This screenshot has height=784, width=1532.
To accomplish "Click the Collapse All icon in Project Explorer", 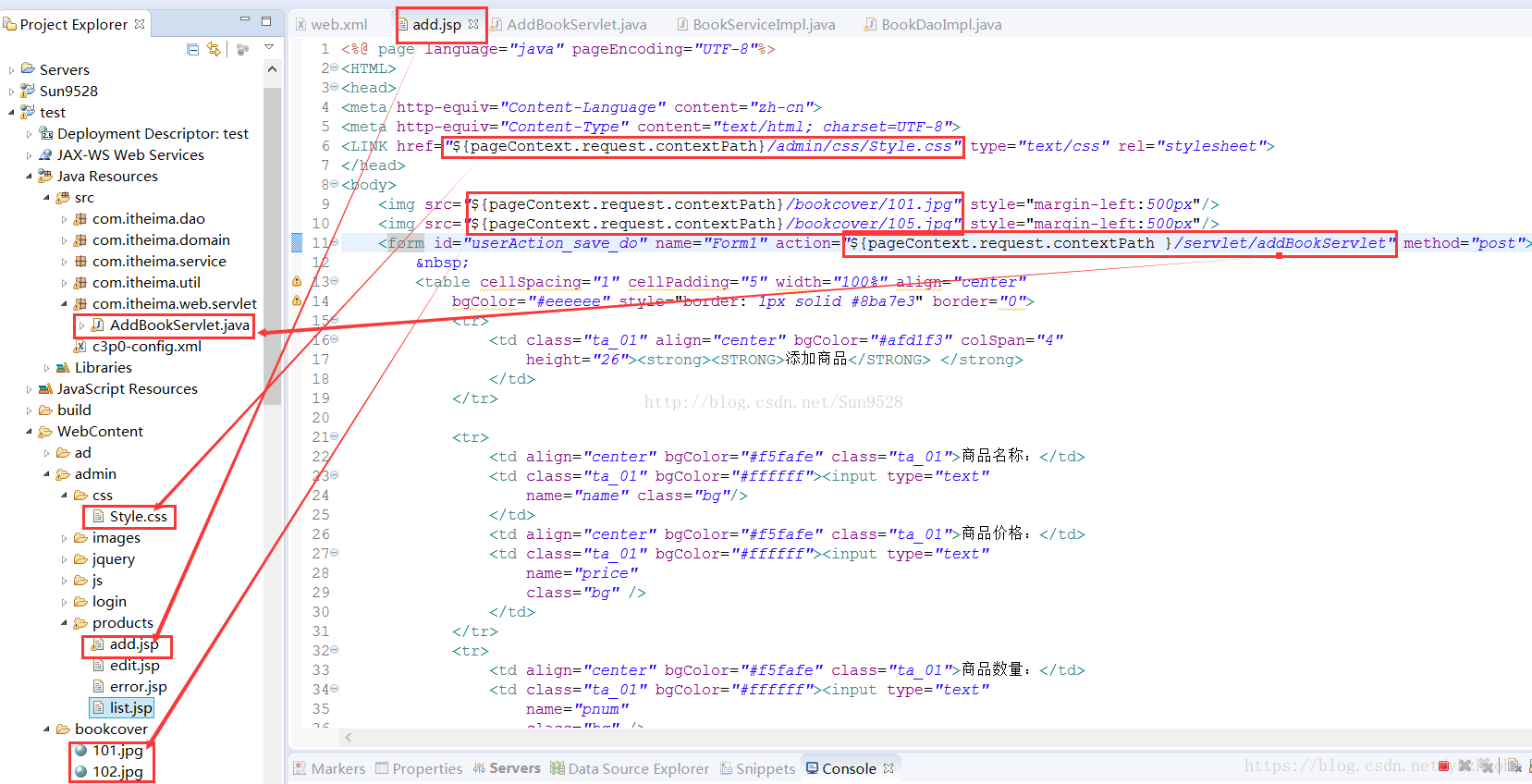I will pos(192,49).
